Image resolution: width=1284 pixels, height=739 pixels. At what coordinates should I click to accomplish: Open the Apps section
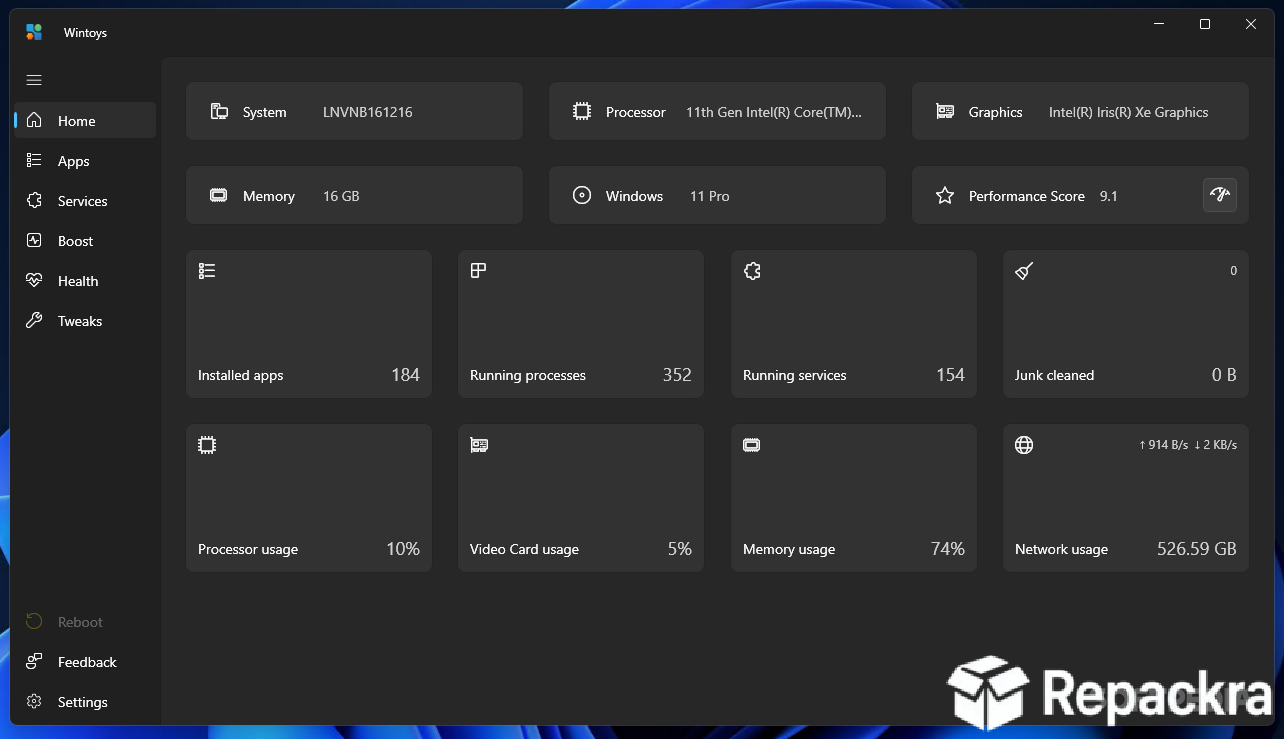(85, 160)
